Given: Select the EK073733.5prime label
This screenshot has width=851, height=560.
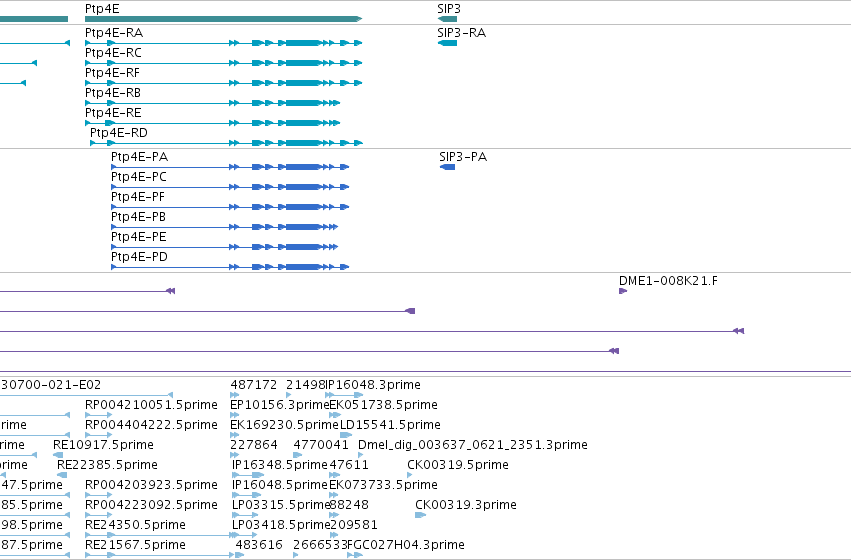Looking at the screenshot, I should (384, 486).
